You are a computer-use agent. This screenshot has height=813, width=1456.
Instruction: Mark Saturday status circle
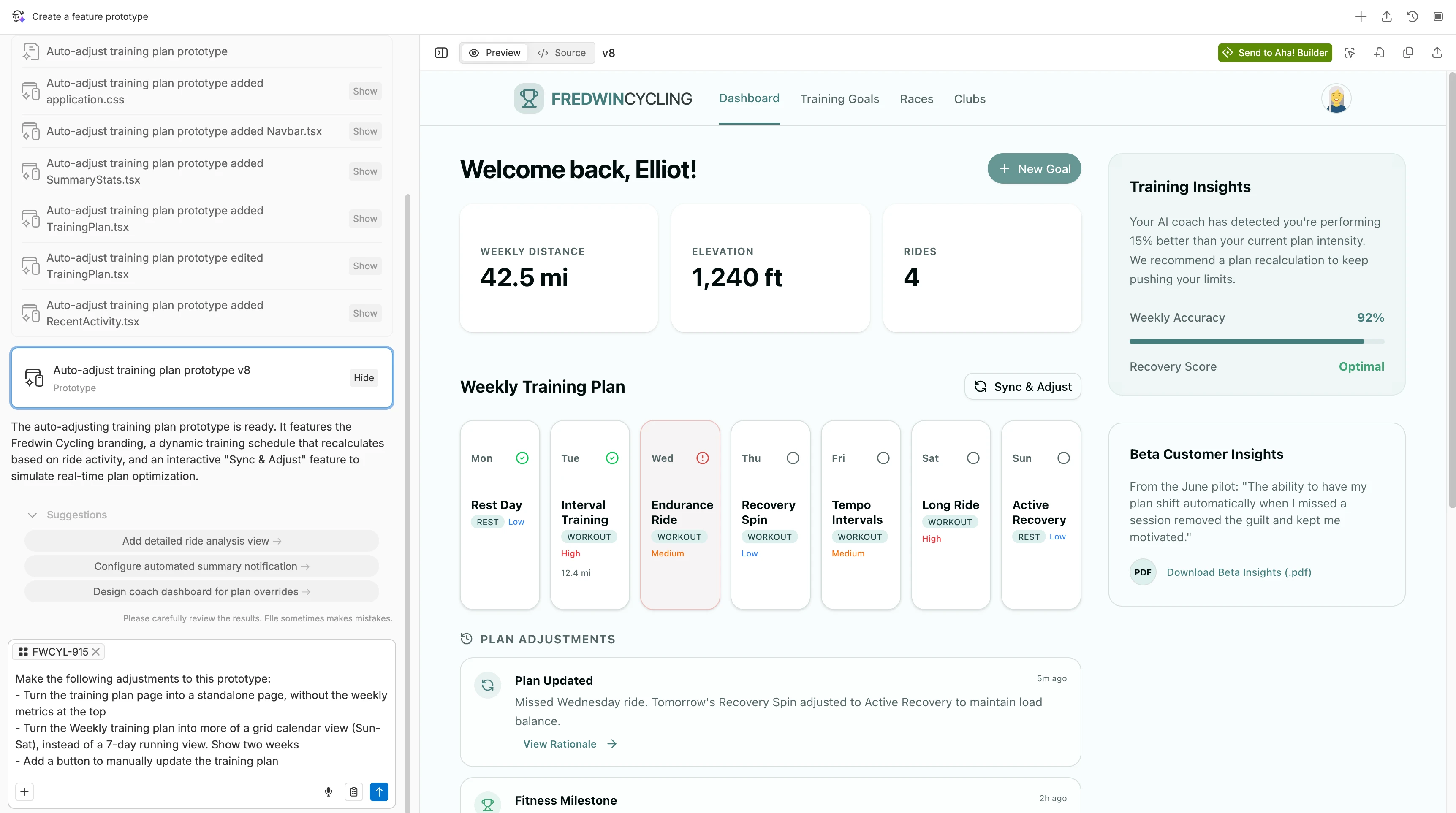click(973, 458)
